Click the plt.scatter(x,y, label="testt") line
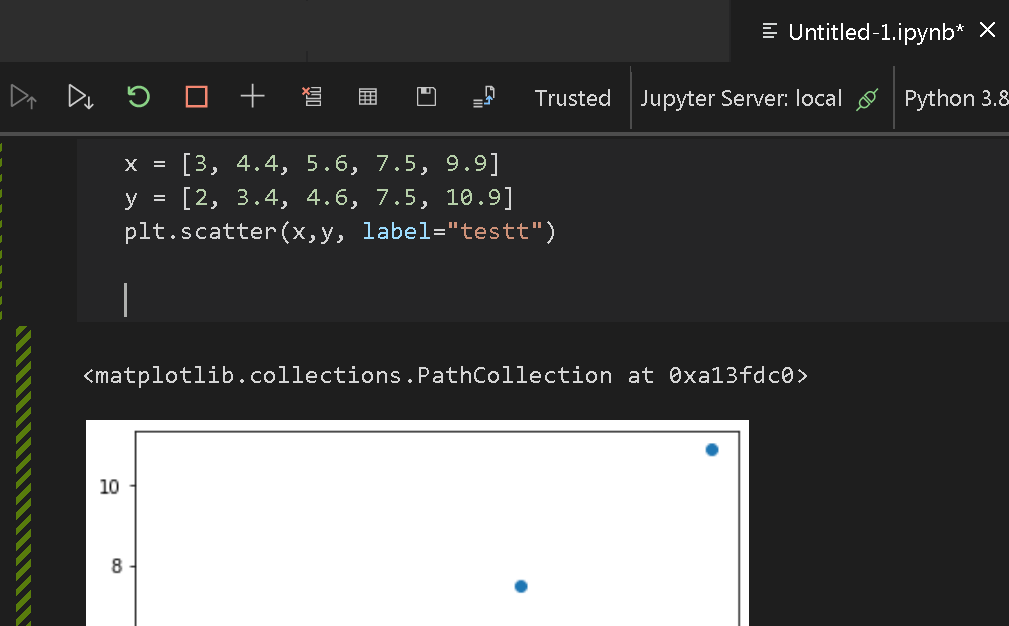 (340, 232)
